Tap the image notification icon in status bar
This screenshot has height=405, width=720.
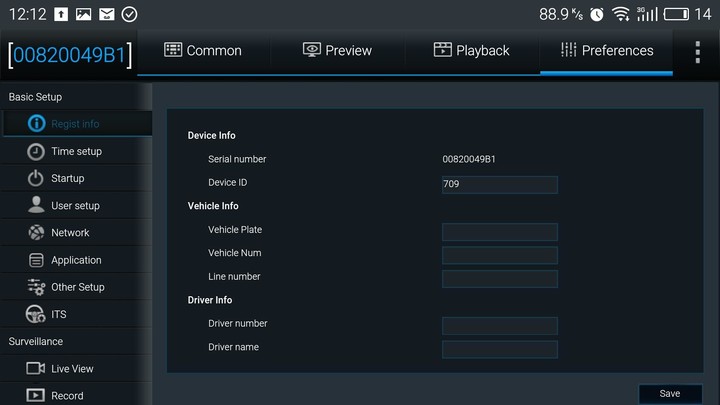tap(84, 14)
